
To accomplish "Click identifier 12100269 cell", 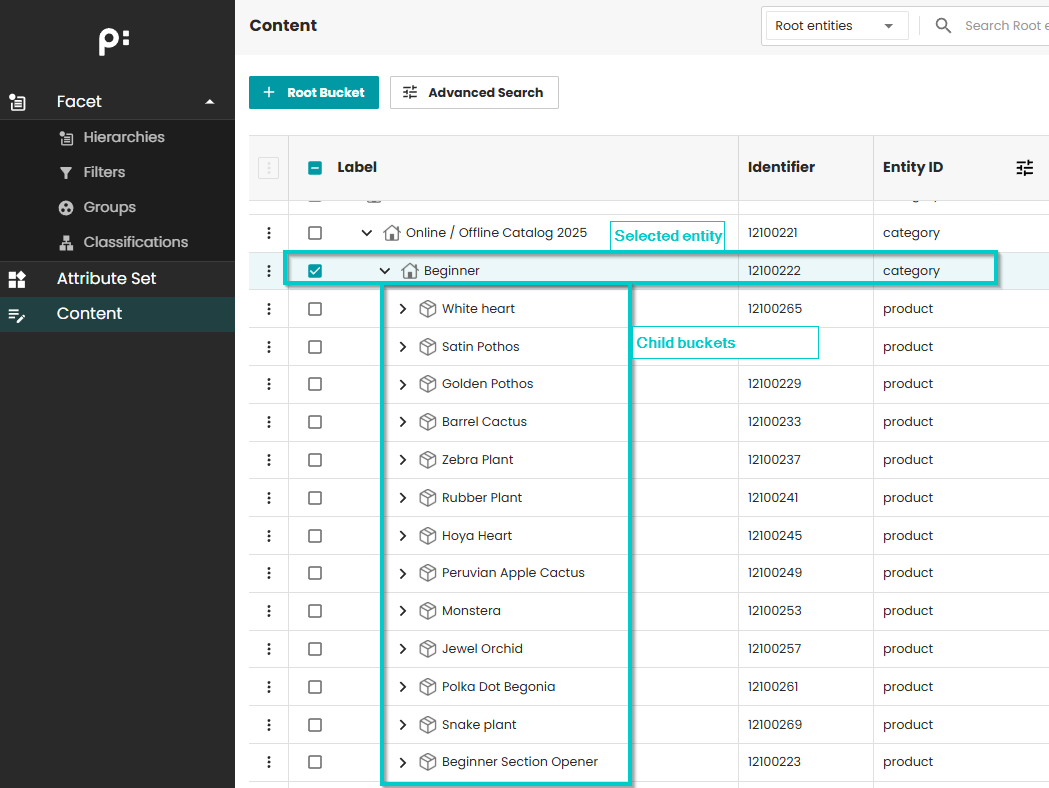I will tap(775, 725).
